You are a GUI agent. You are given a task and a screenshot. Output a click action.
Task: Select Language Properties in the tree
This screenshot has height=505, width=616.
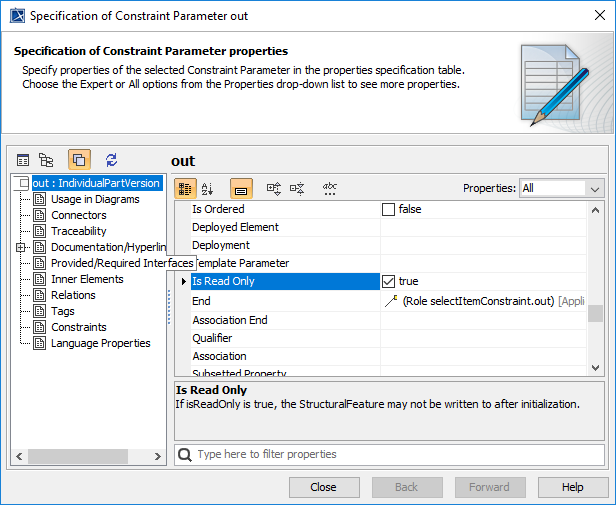[x=100, y=343]
